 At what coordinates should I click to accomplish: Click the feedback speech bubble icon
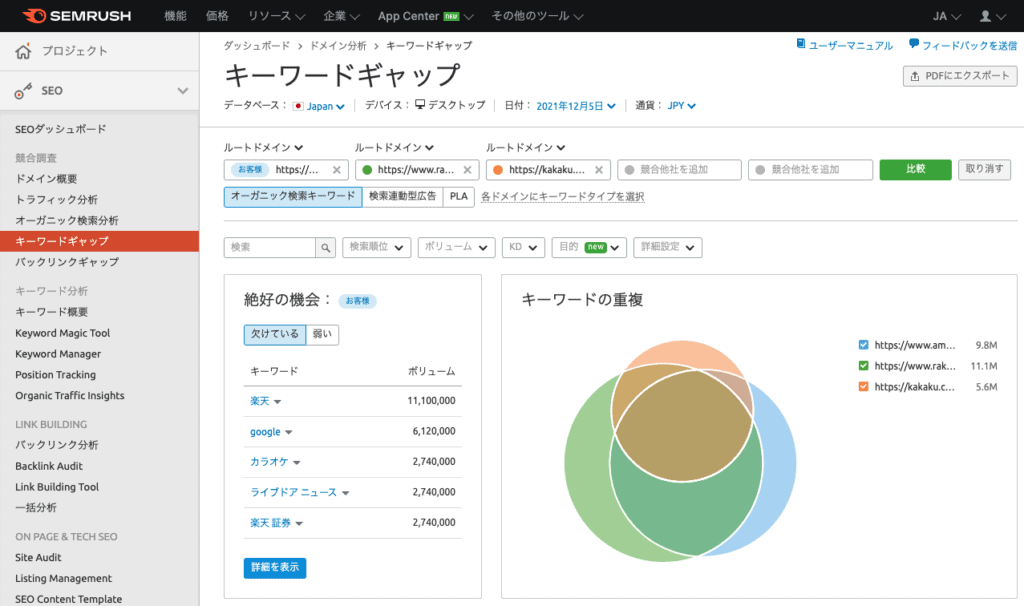[914, 44]
